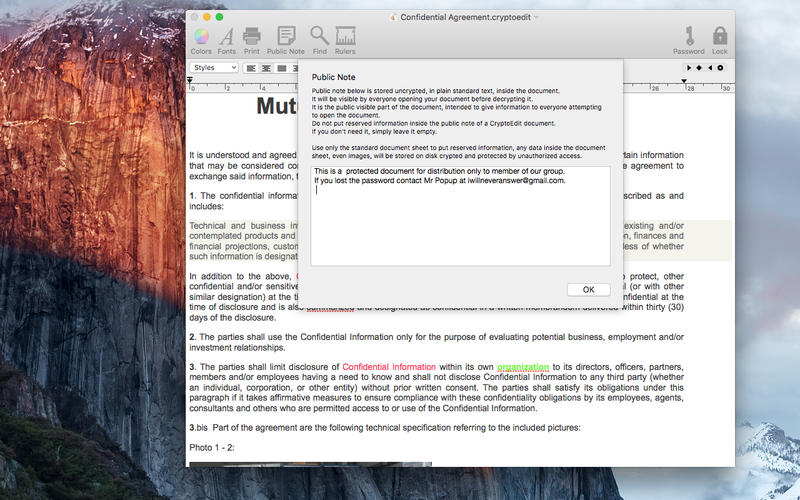The image size is (800, 500).
Task: Click note line 'This is a protected document'
Action: (439, 171)
